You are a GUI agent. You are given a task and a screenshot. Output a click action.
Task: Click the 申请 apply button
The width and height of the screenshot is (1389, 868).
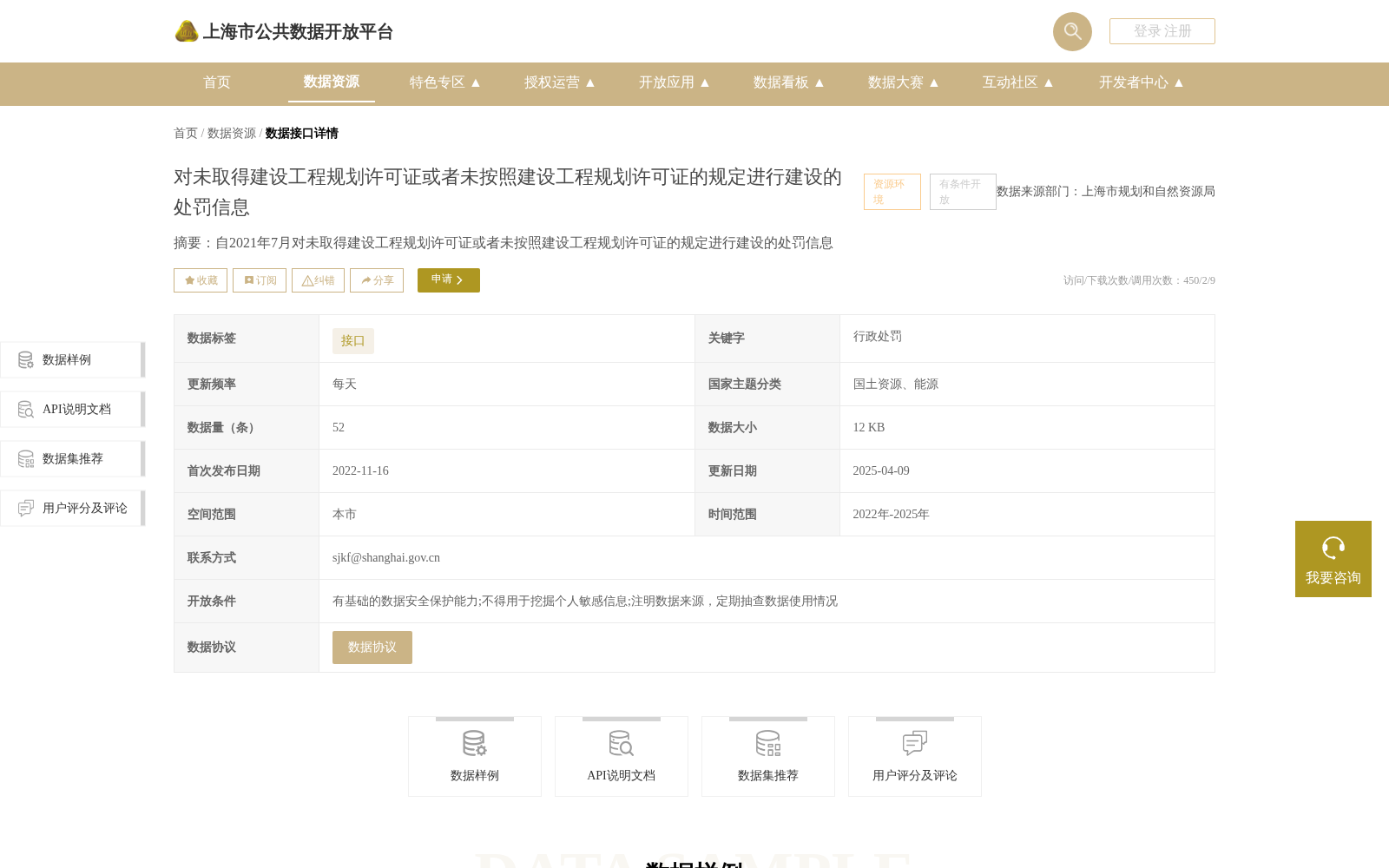[449, 280]
